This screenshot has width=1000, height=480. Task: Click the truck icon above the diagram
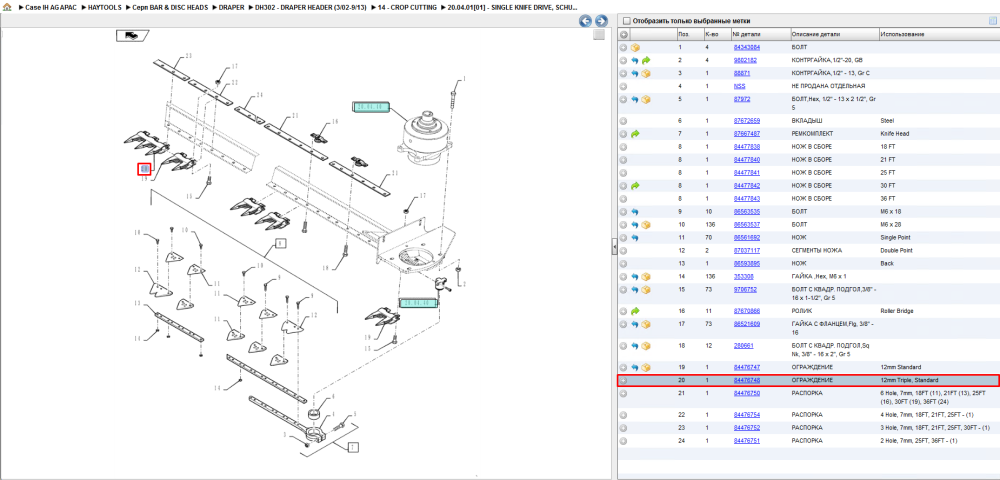coord(133,36)
